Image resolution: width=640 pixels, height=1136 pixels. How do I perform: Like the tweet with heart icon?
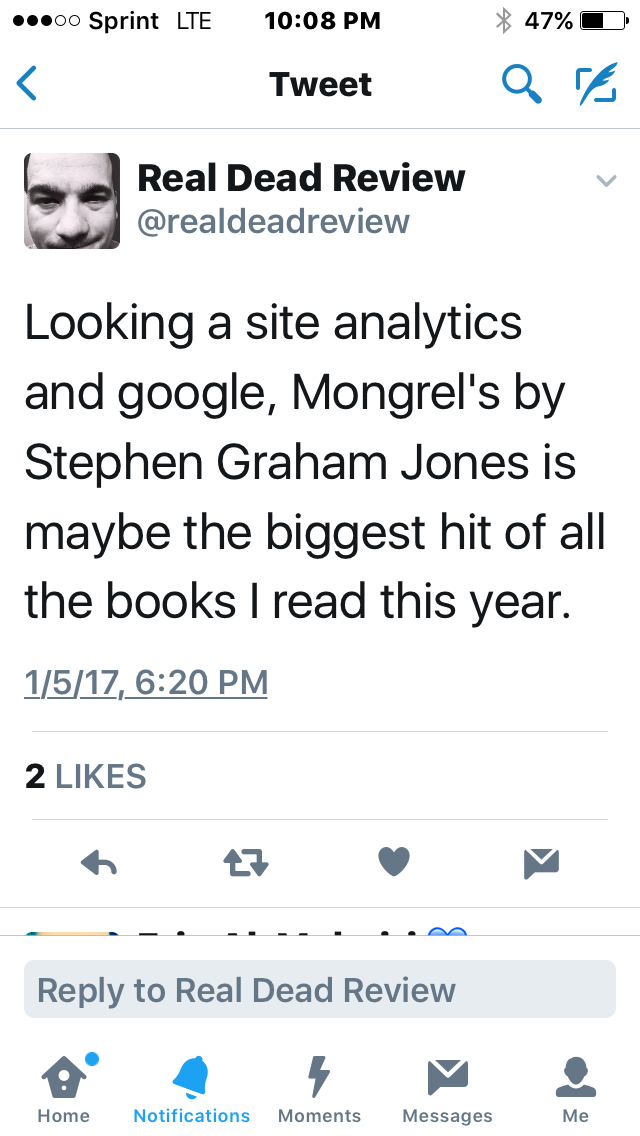click(x=394, y=861)
